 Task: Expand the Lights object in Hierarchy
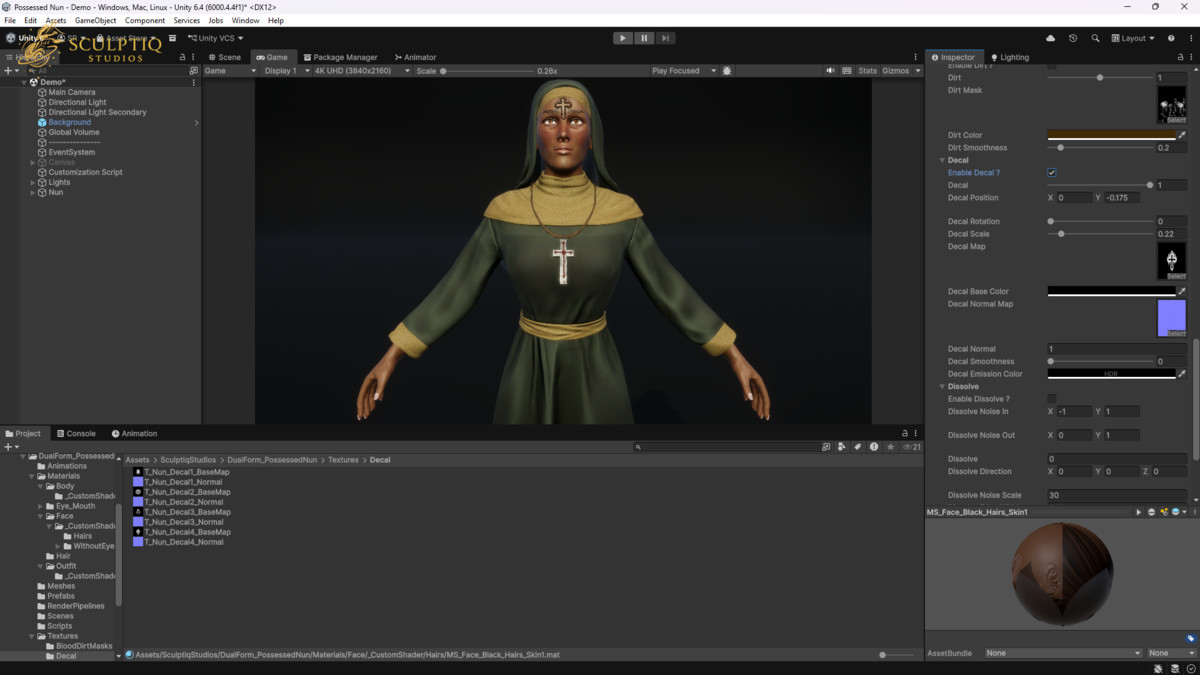point(32,182)
